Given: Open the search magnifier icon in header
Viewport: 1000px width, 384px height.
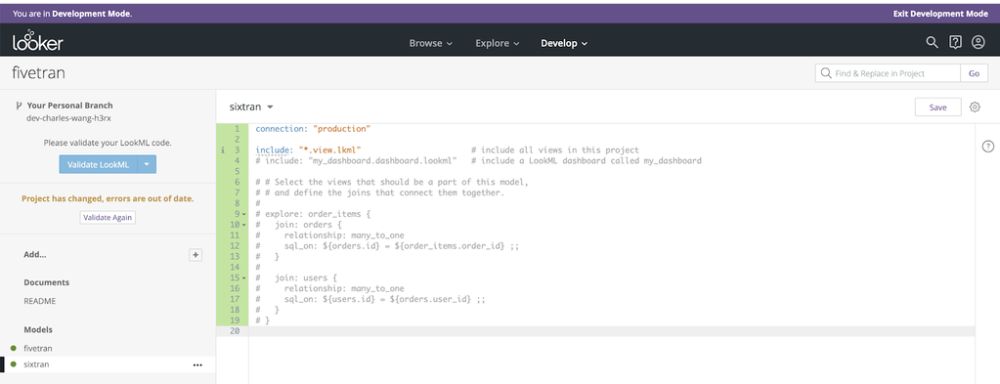Looking at the screenshot, I should click(932, 42).
